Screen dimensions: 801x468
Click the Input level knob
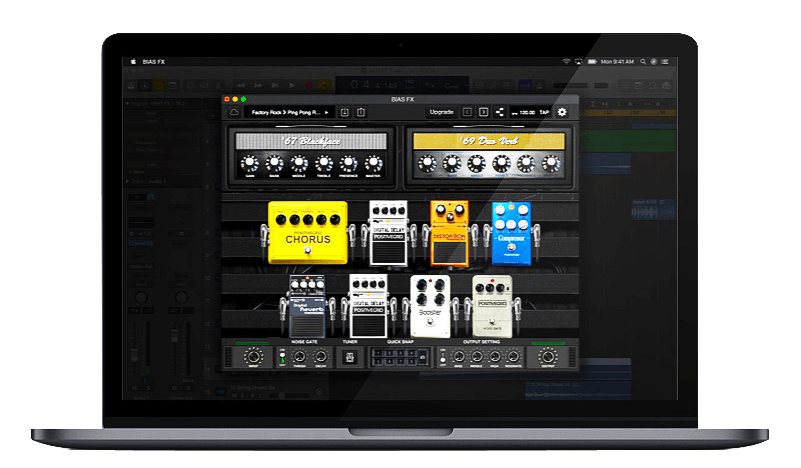coord(253,356)
